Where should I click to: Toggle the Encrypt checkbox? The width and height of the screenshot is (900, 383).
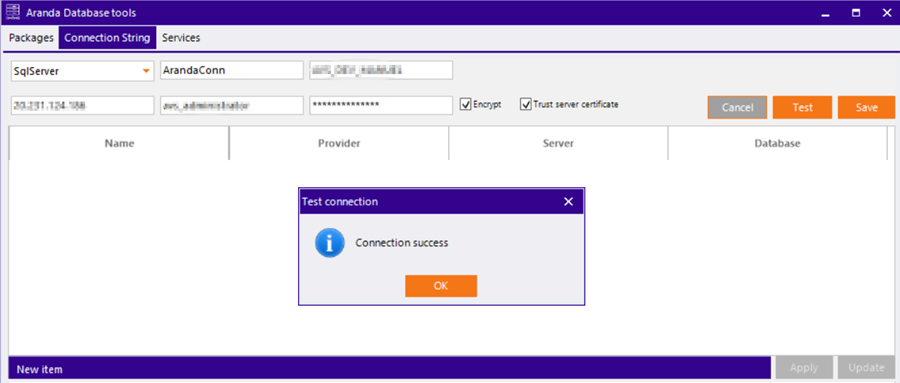[466, 105]
